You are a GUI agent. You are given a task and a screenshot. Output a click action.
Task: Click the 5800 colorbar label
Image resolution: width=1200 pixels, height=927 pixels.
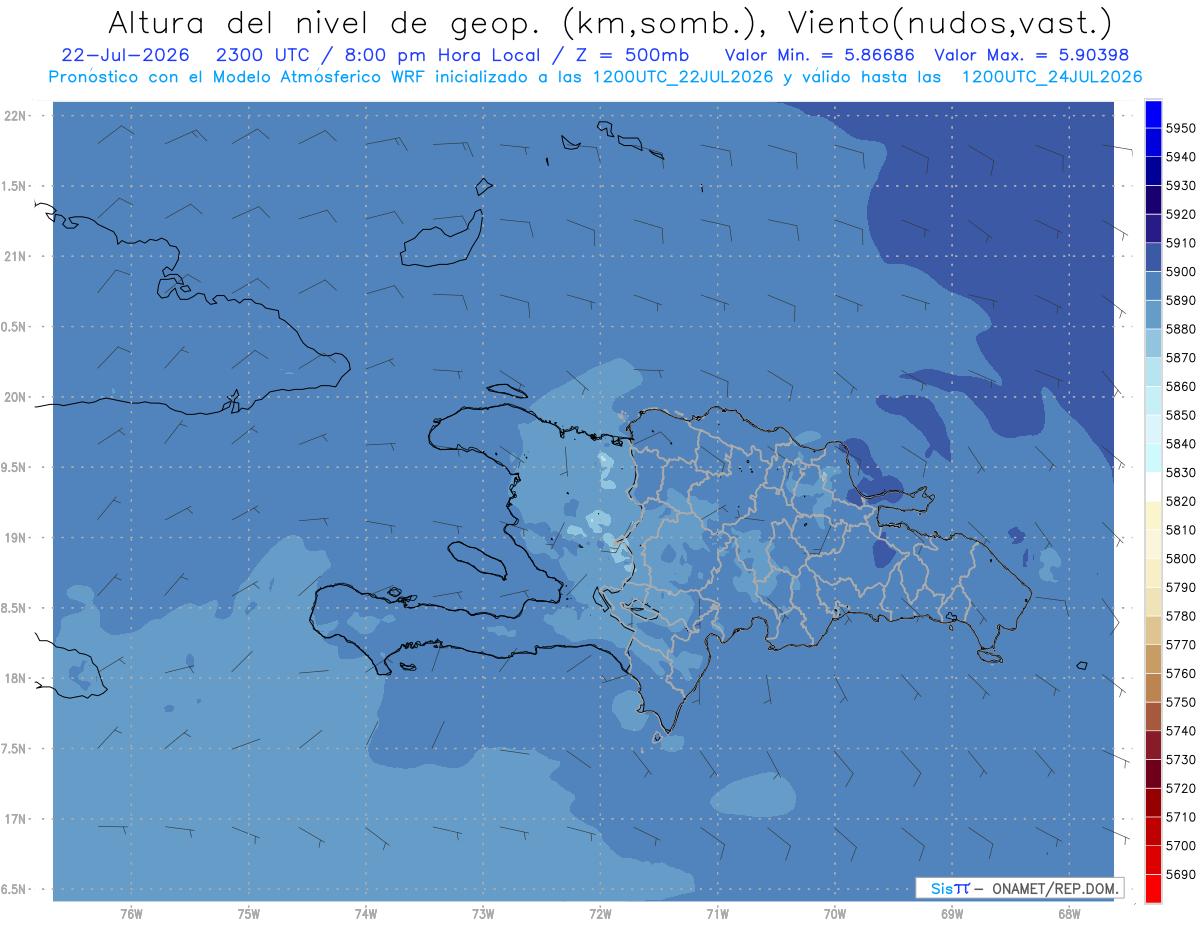1180,558
